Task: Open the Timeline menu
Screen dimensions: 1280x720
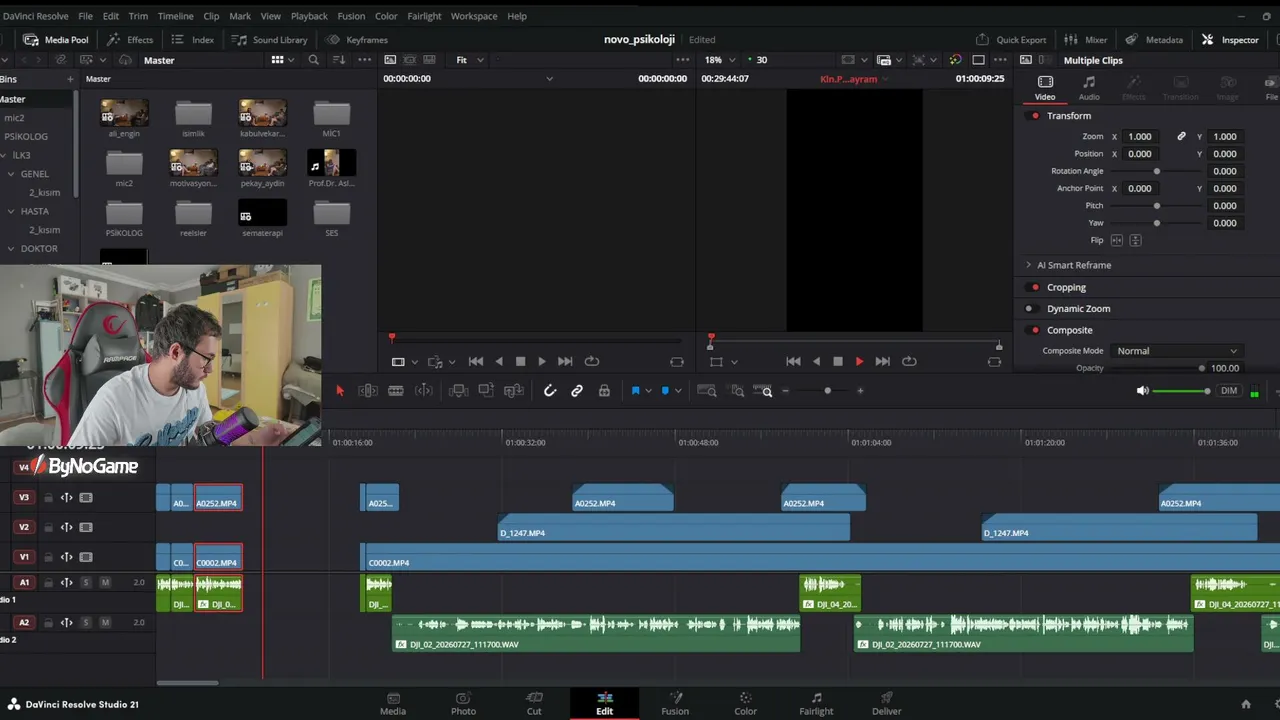Action: [176, 16]
